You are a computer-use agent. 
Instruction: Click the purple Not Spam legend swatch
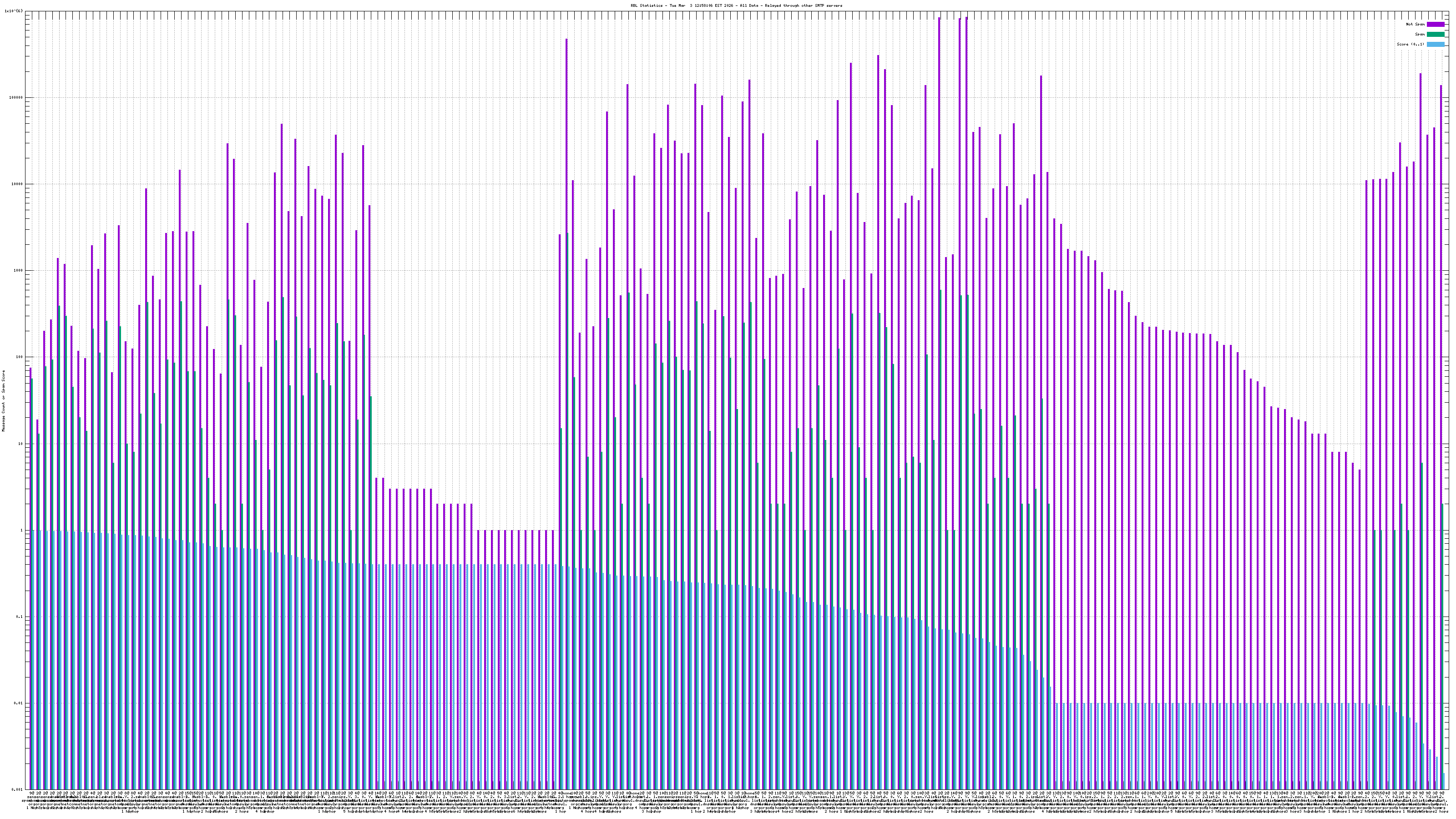pos(1435,24)
